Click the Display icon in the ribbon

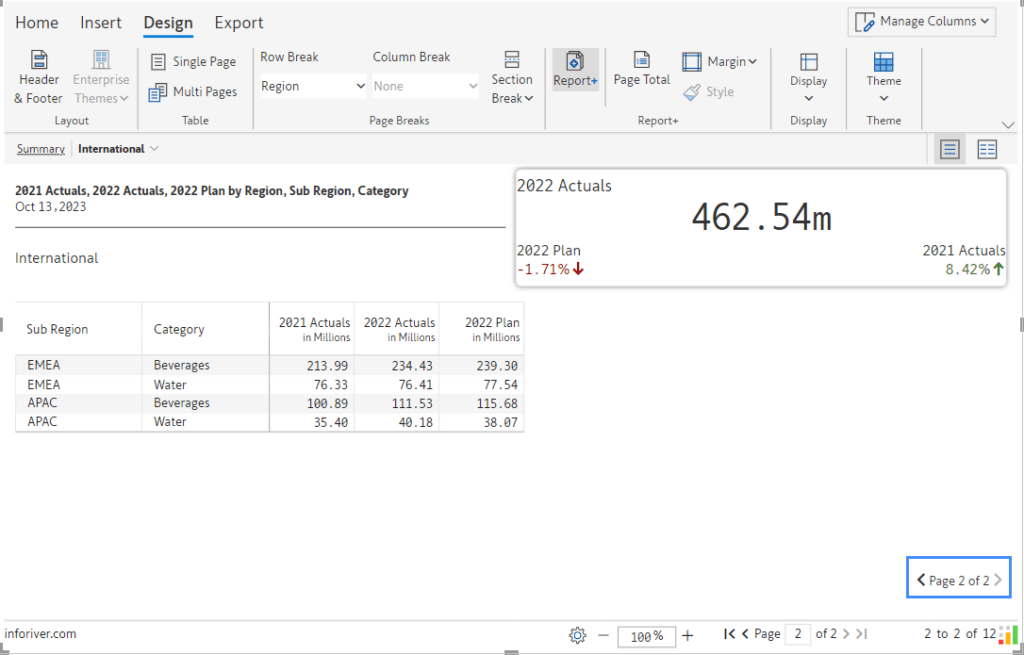click(808, 78)
